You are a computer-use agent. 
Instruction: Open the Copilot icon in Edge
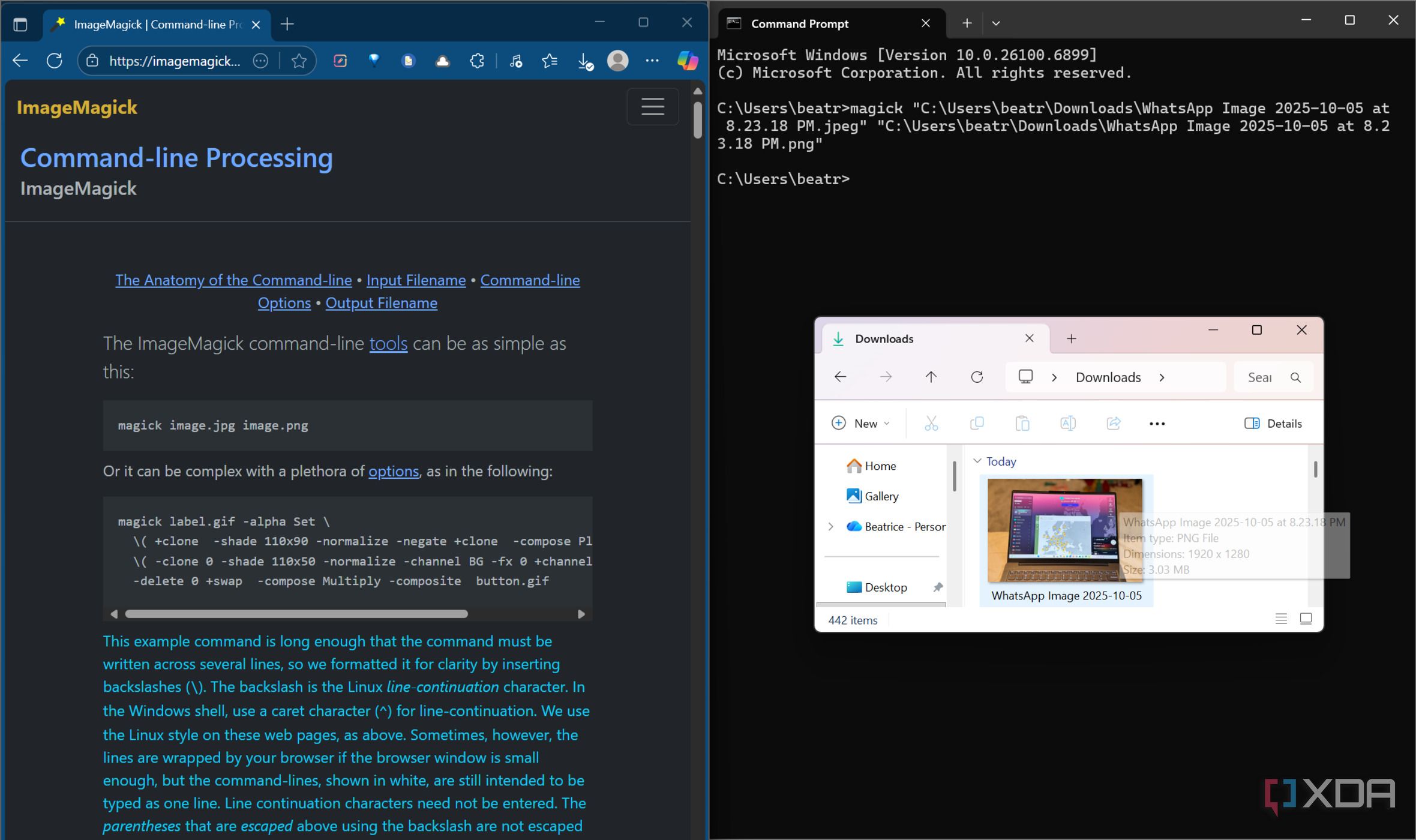(688, 61)
